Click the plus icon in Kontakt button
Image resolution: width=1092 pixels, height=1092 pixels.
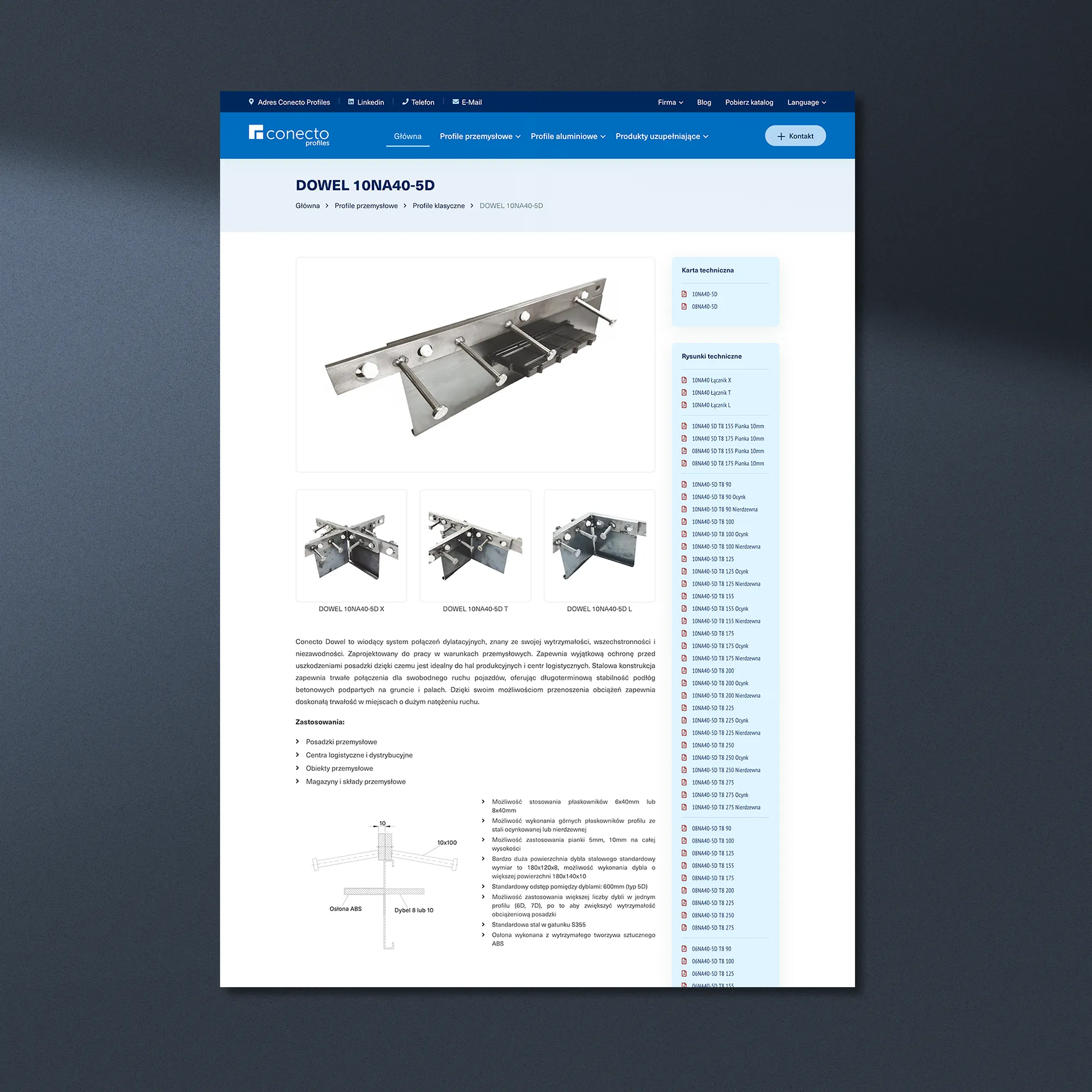pyautogui.click(x=781, y=136)
